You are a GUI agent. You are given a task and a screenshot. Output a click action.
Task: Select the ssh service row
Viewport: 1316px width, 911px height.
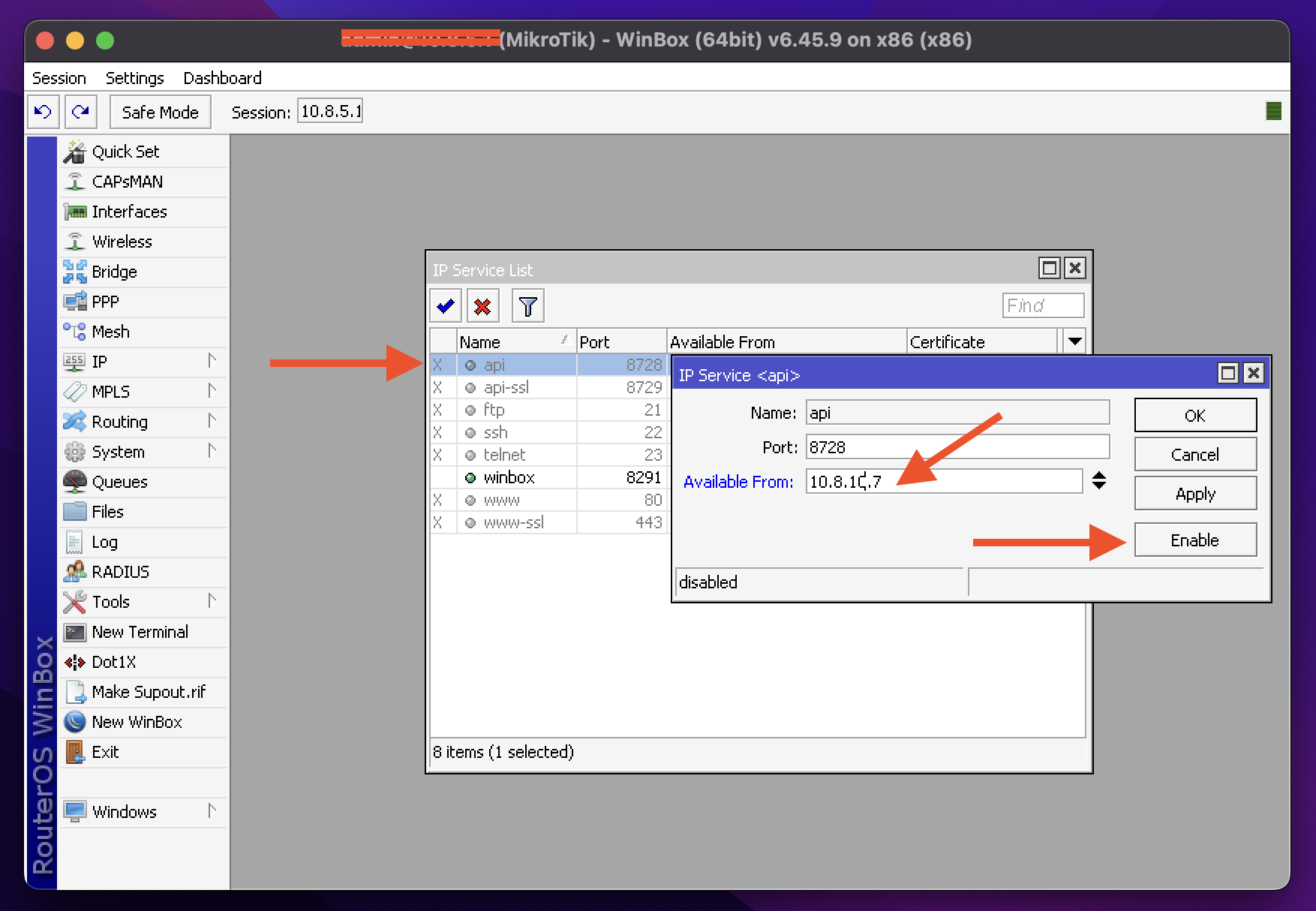548,432
